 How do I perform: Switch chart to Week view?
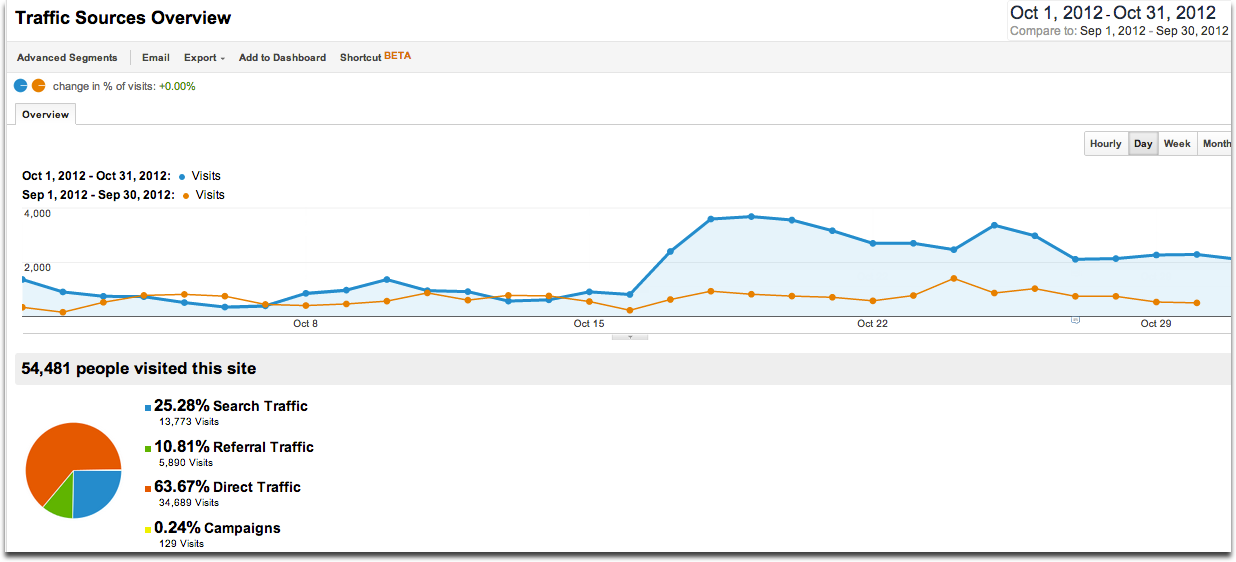(1177, 144)
